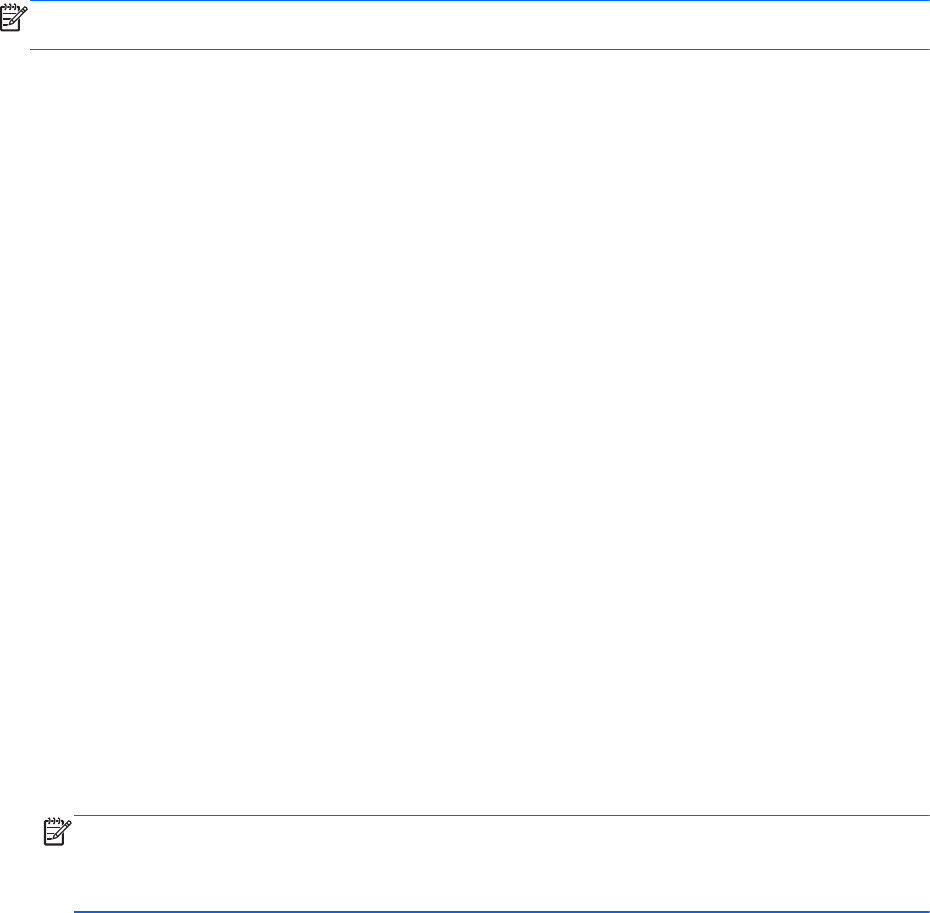
Task: Click the notepad page of the lower note icon
Action: coord(53,834)
